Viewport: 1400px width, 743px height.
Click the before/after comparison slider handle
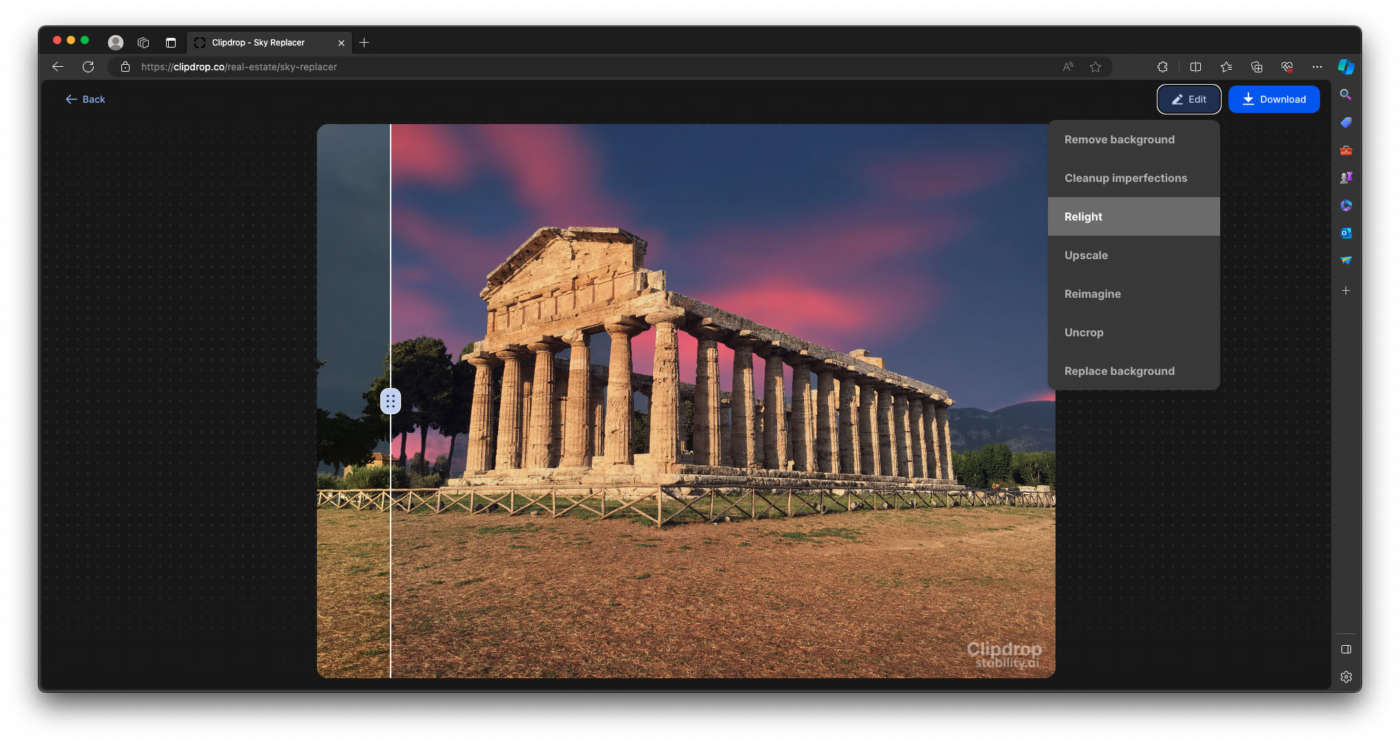(x=390, y=401)
